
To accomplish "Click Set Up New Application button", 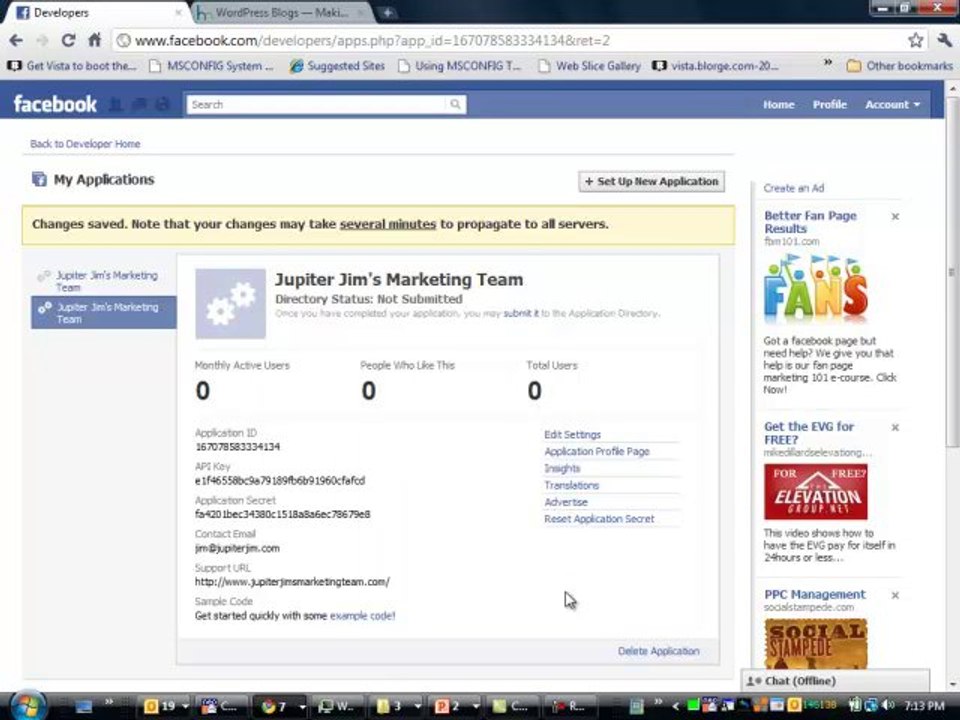I will pyautogui.click(x=651, y=181).
